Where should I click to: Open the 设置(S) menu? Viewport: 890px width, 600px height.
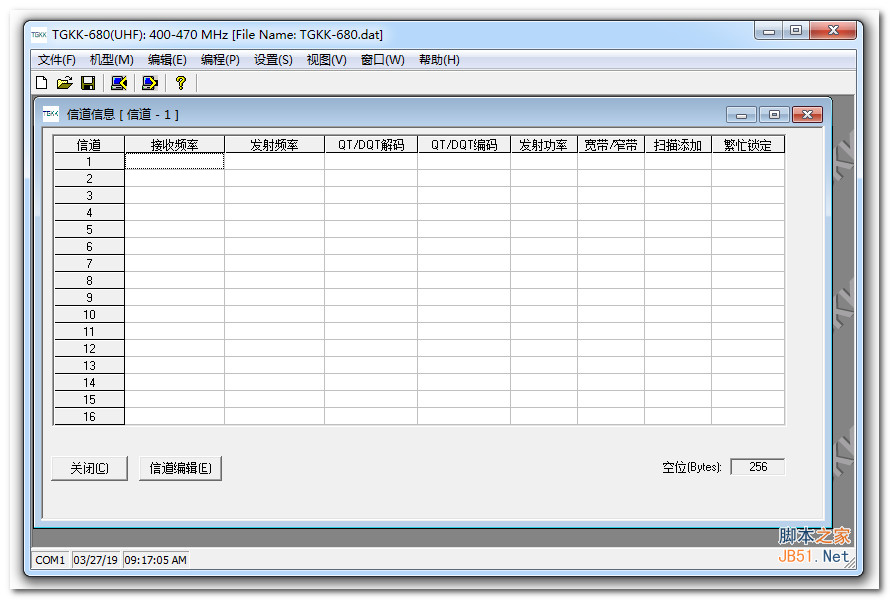[x=273, y=60]
